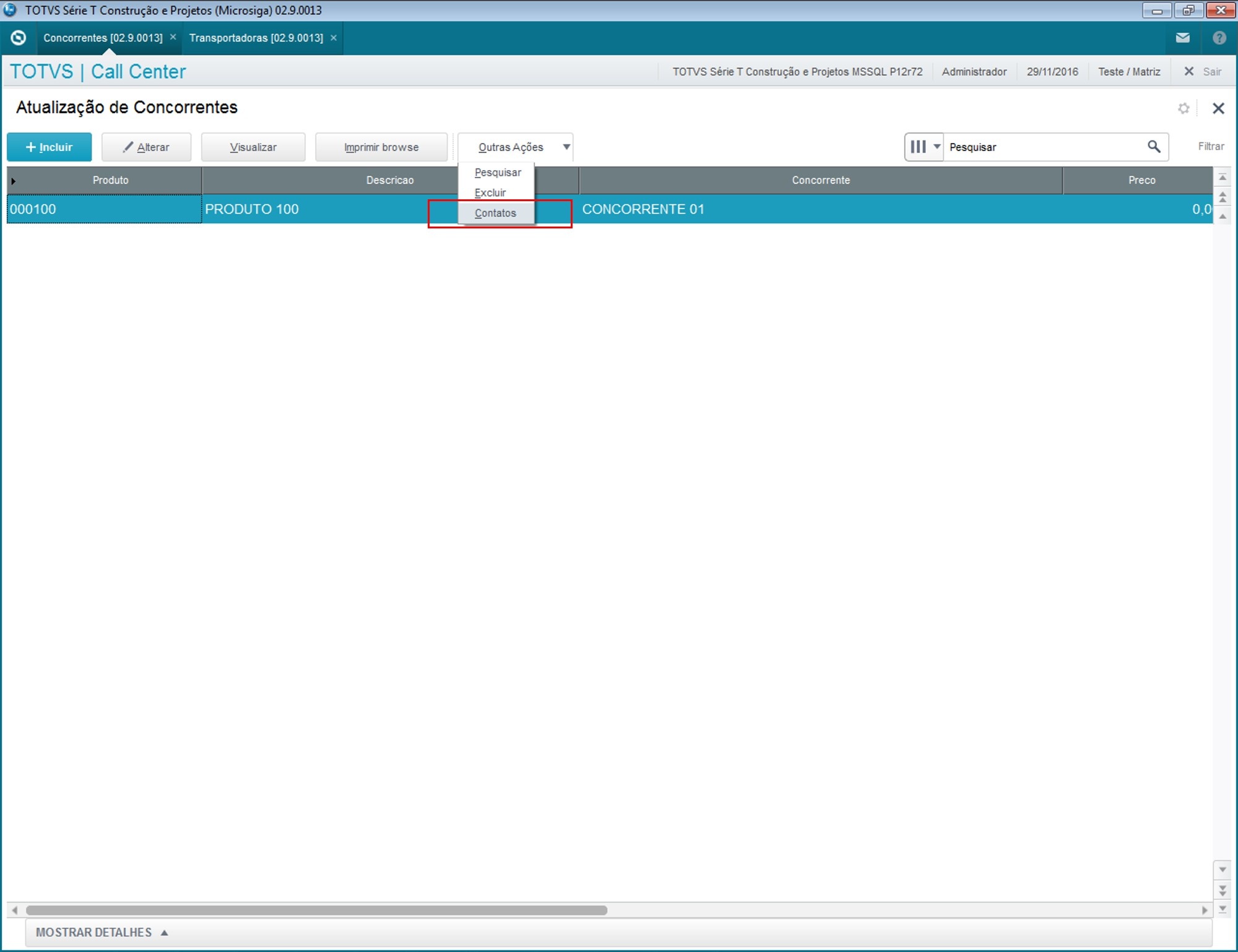This screenshot has height=952, width=1238.
Task: Choose Excluir in the dropdown menu
Action: tap(490, 193)
